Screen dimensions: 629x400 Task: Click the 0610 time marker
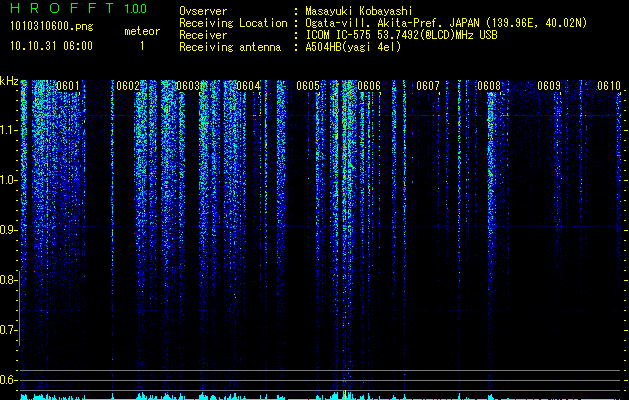[x=609, y=85]
